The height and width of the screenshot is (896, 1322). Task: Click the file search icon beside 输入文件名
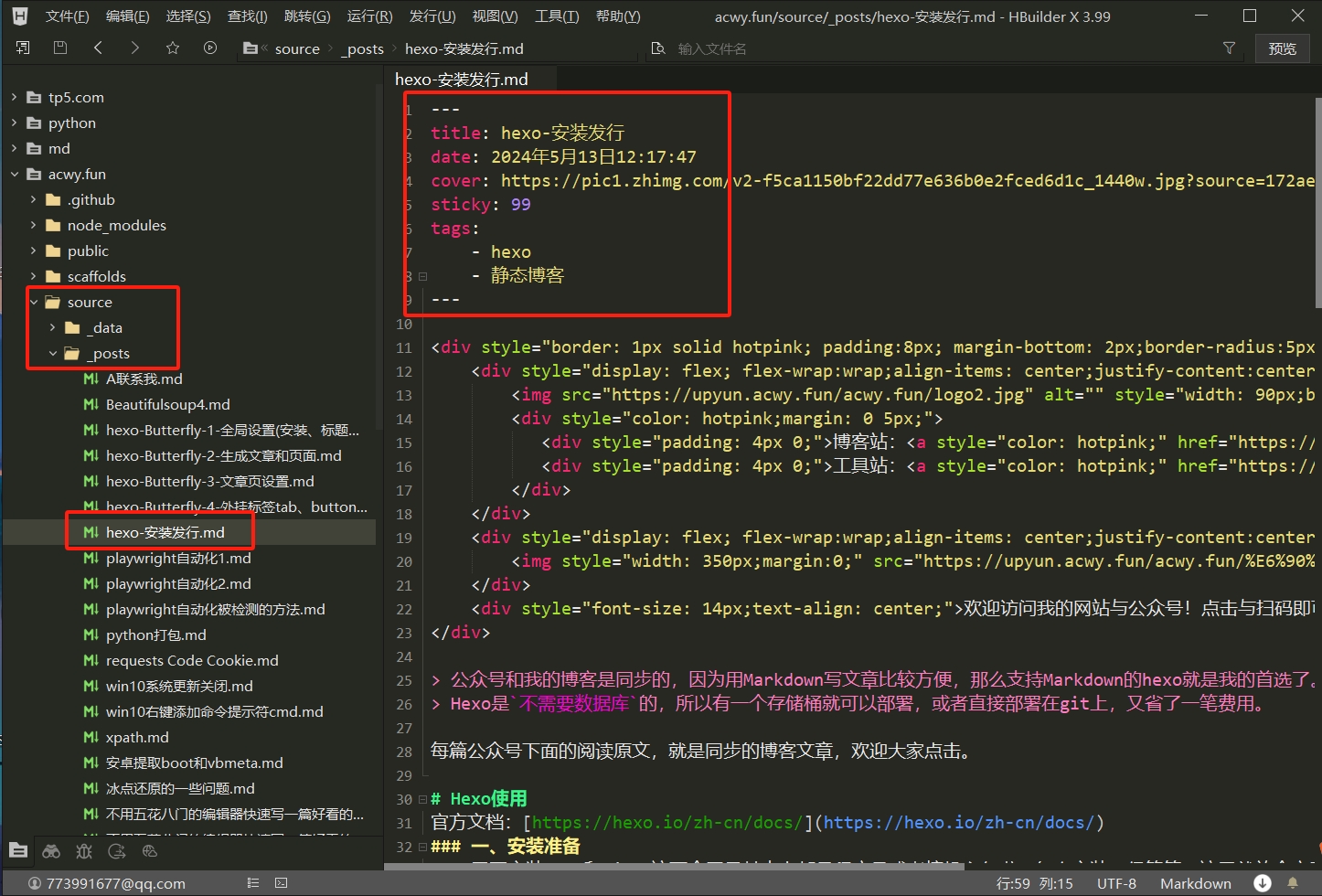coord(657,48)
